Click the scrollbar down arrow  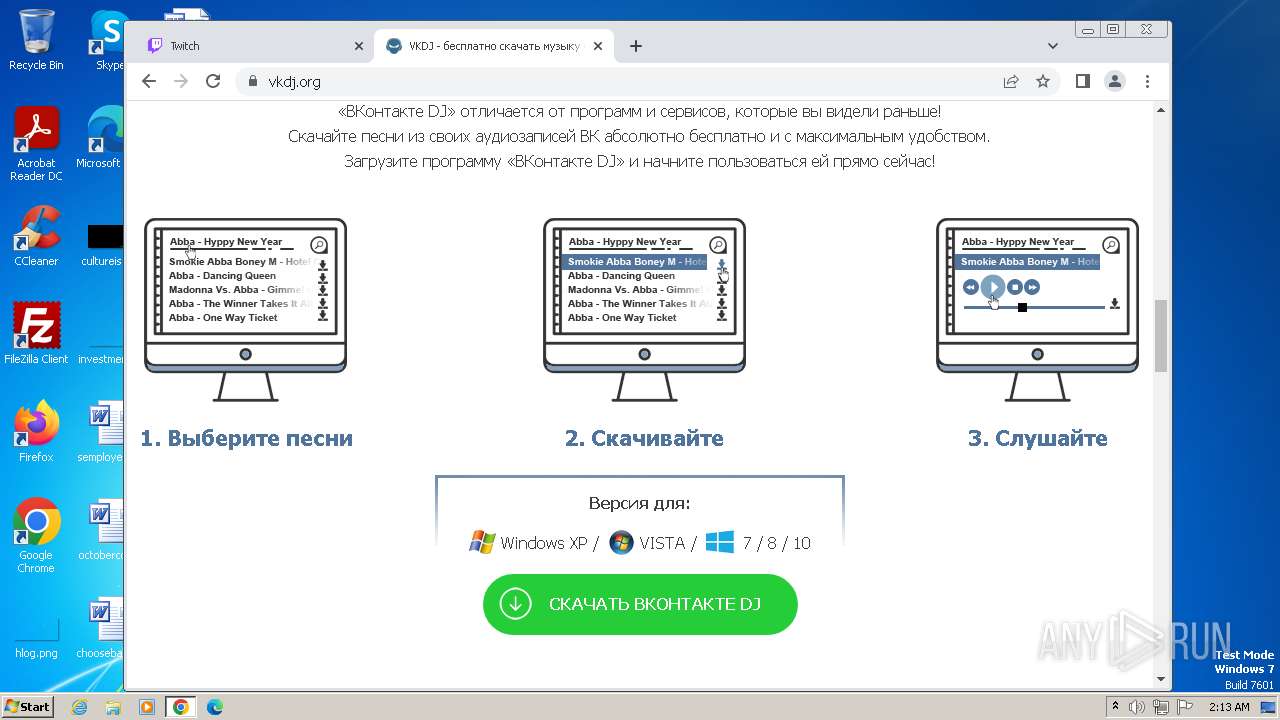(x=1161, y=679)
